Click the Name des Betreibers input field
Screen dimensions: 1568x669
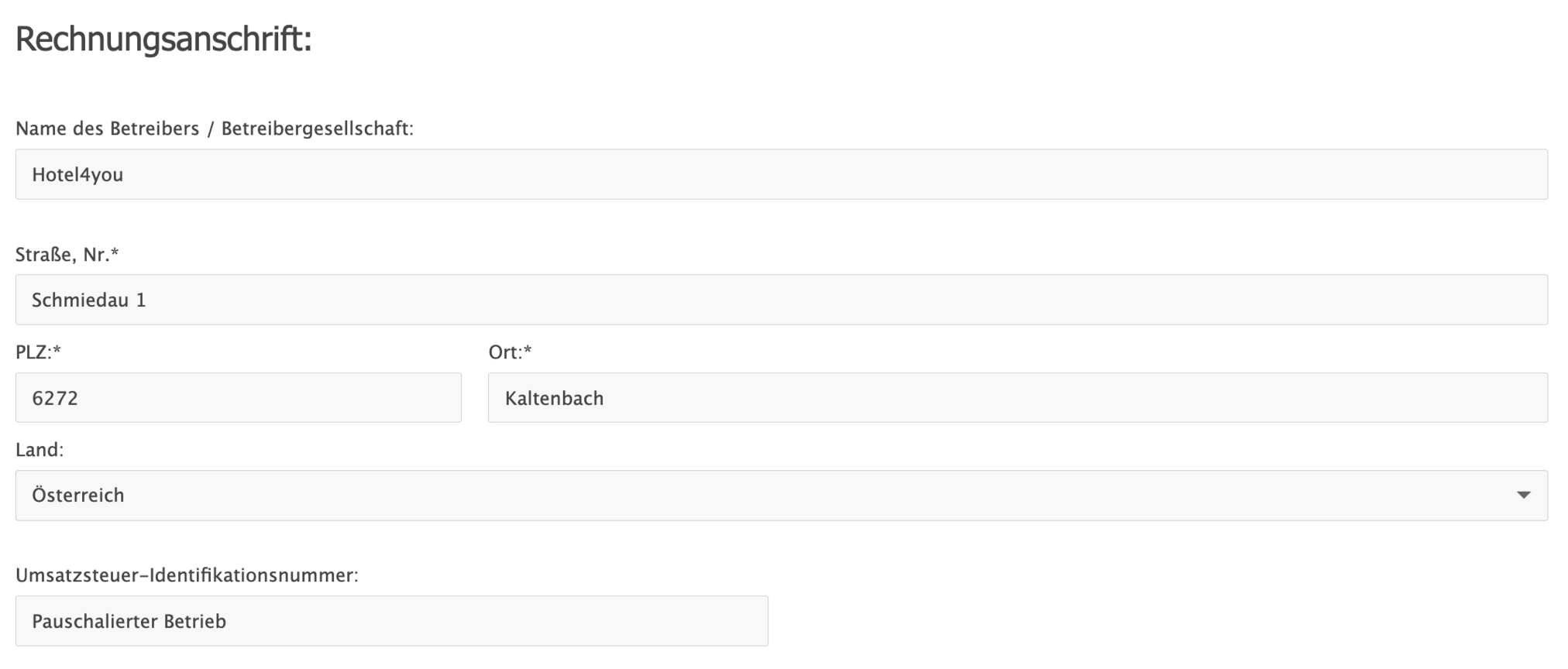coord(781,174)
